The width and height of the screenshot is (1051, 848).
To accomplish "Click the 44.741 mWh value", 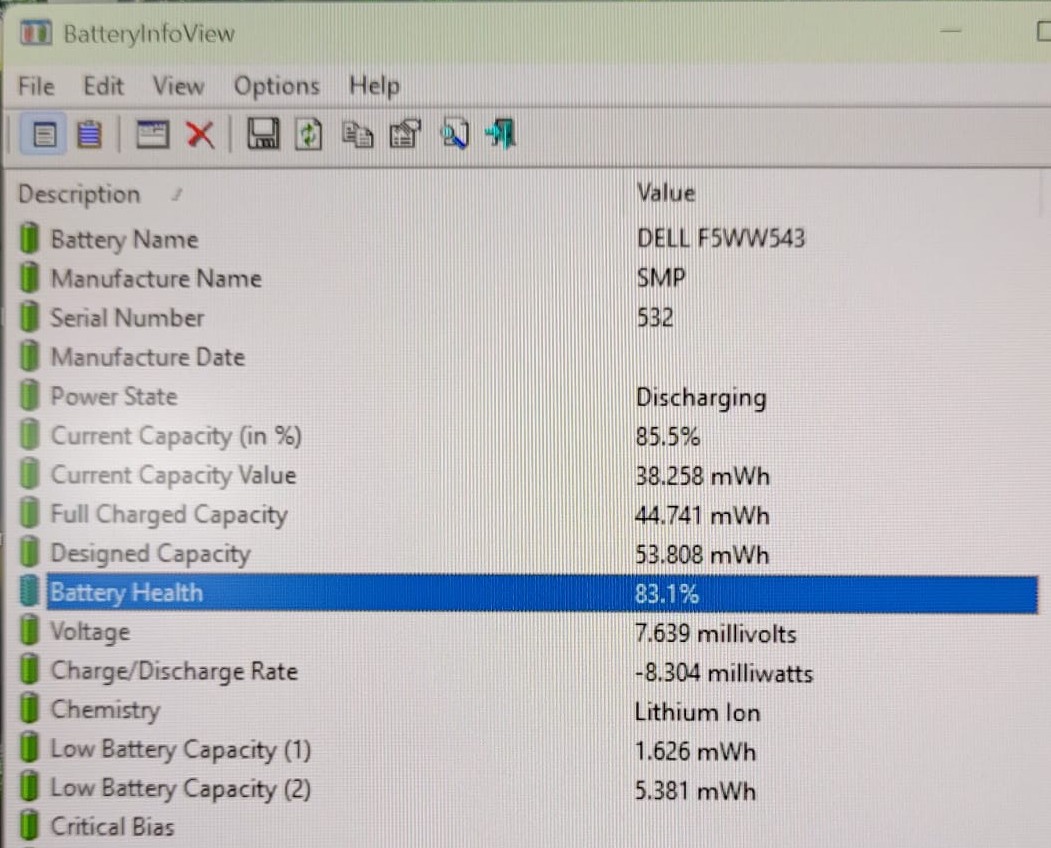I will click(x=702, y=515).
